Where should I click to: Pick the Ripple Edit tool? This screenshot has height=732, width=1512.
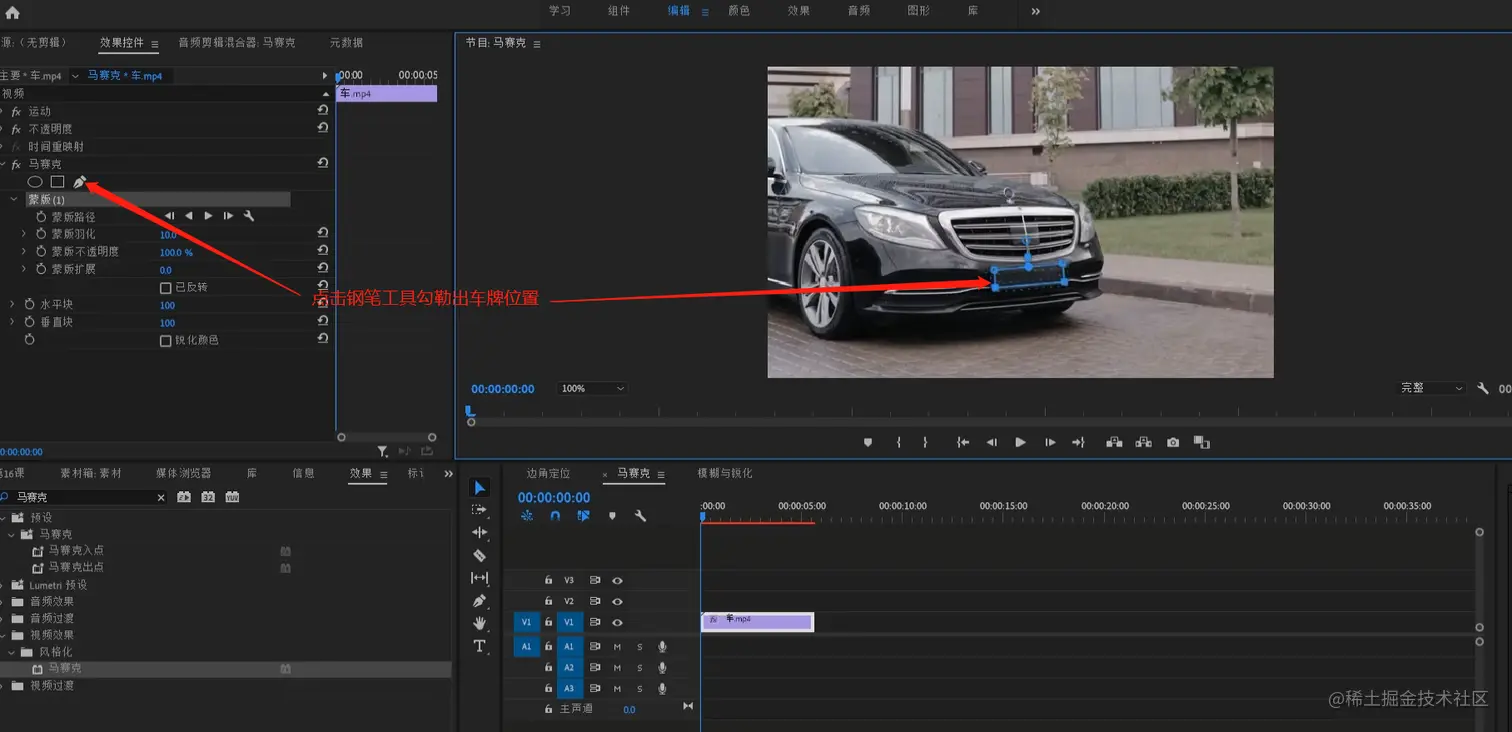click(480, 532)
